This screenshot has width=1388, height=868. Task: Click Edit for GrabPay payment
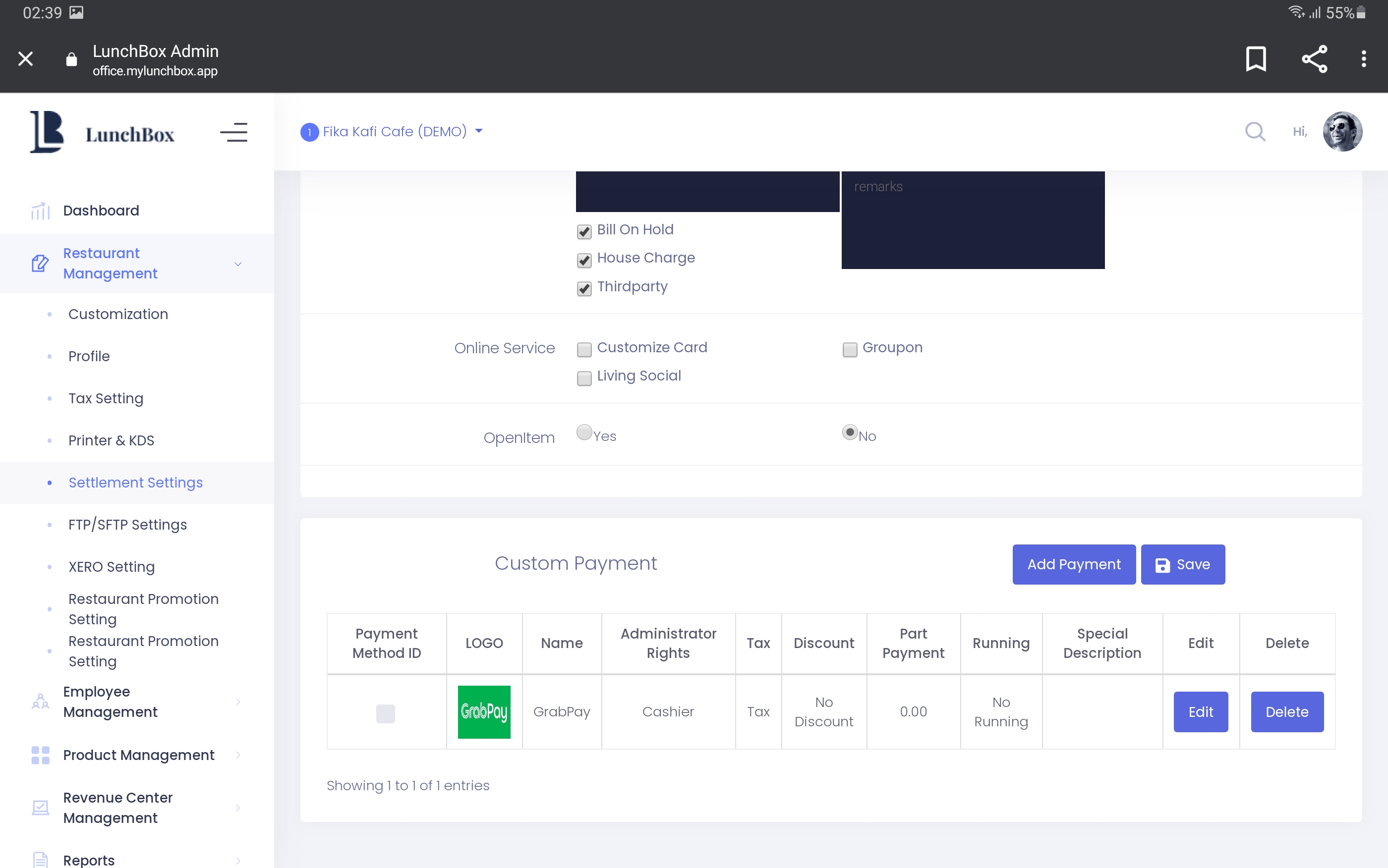coord(1200,712)
